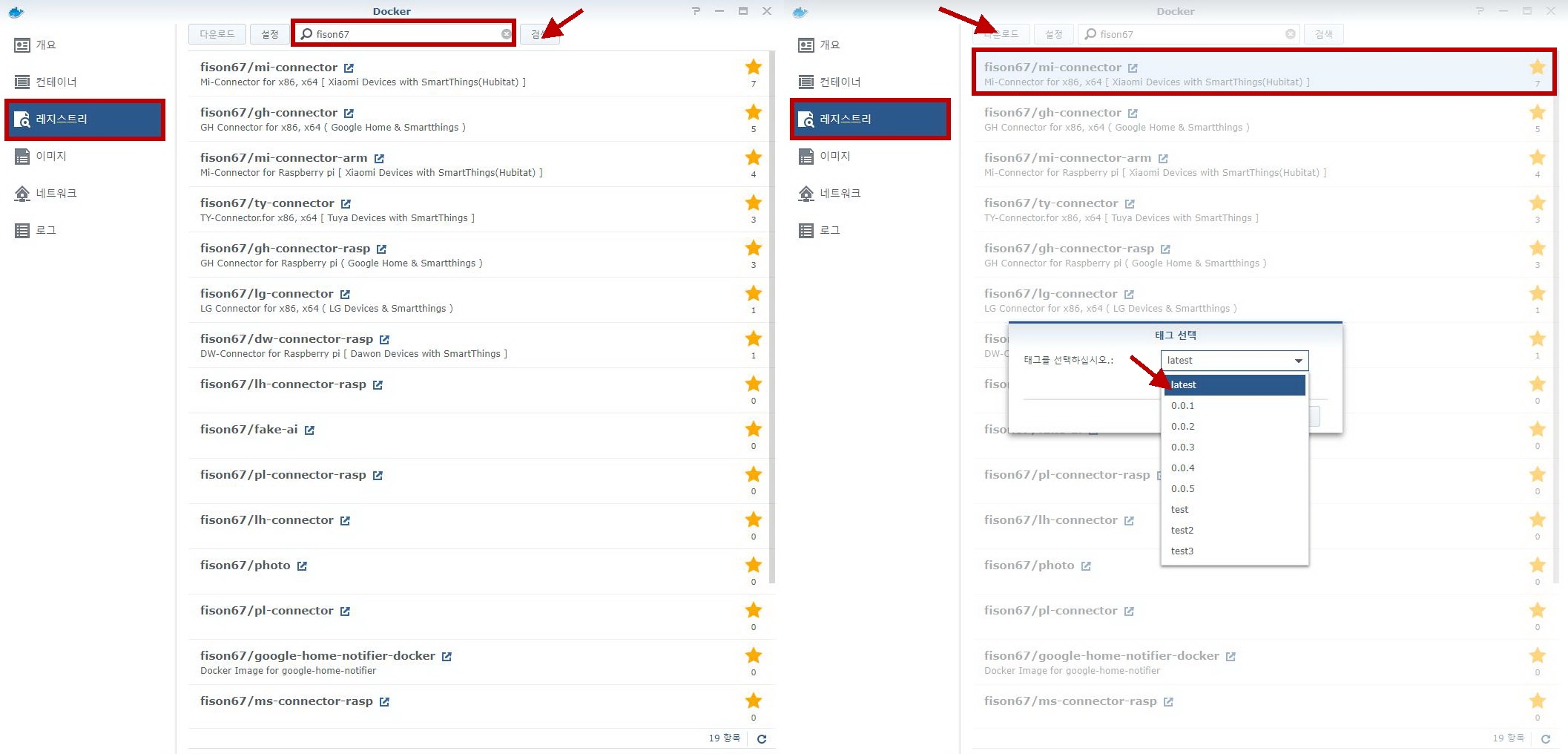The image size is (1568, 754).
Task: Click the magnifier icon in left search box
Action: (306, 34)
